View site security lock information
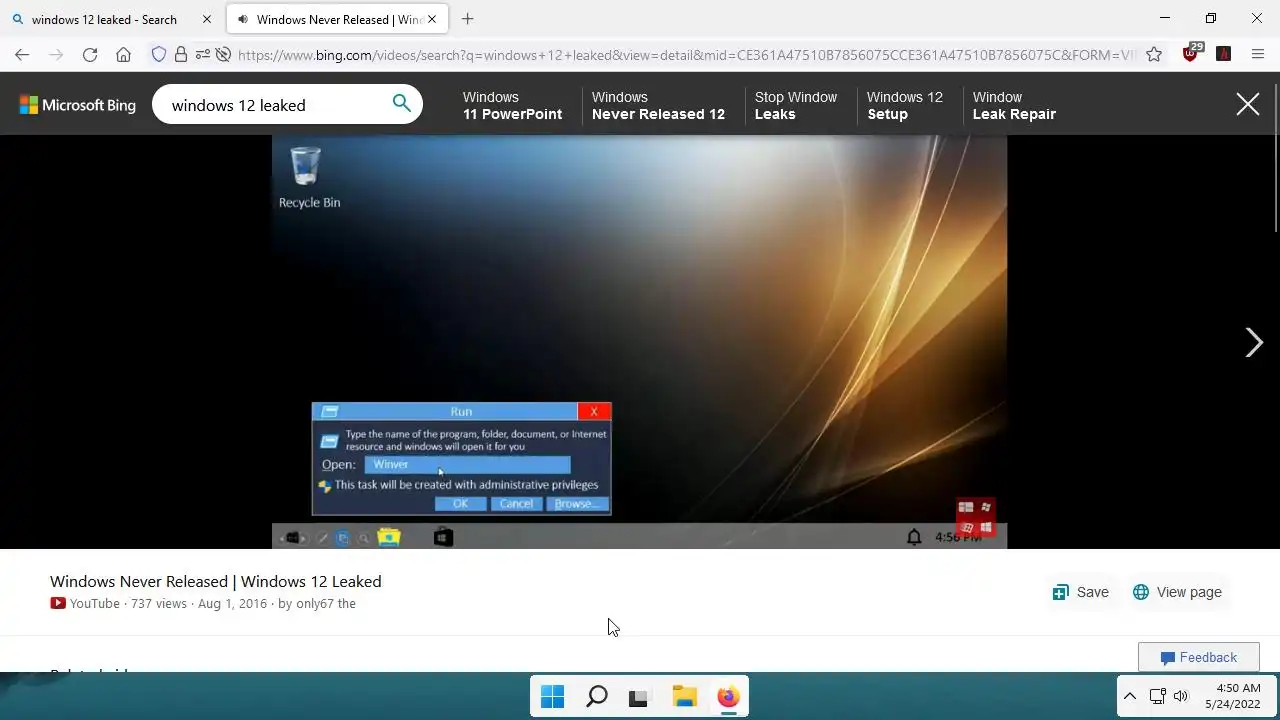 [x=180, y=55]
